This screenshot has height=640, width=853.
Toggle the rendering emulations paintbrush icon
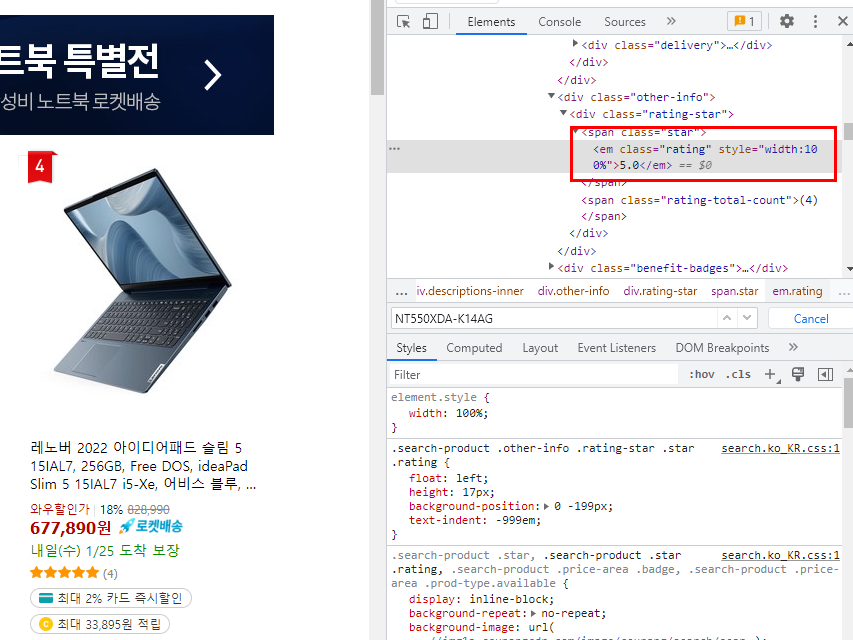tap(798, 374)
